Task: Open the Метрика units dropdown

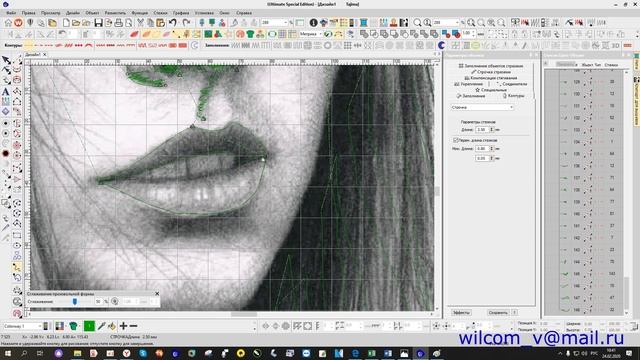Action: tap(311, 34)
